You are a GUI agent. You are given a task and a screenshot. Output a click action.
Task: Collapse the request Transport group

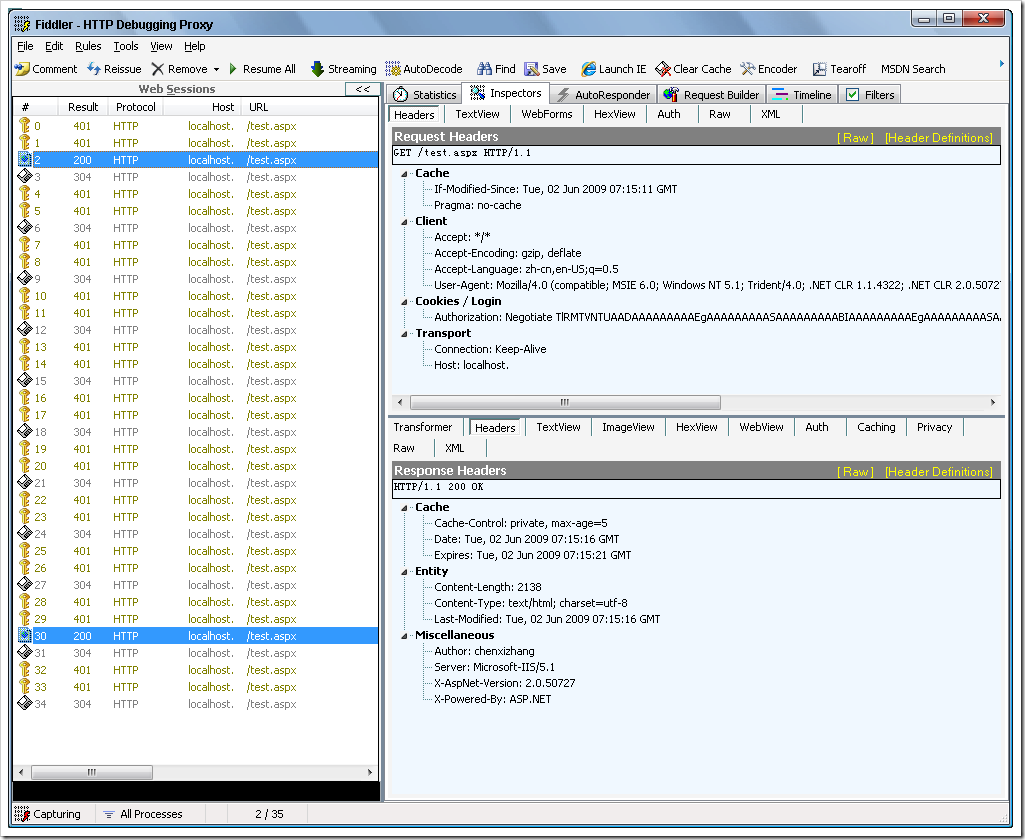[404, 334]
